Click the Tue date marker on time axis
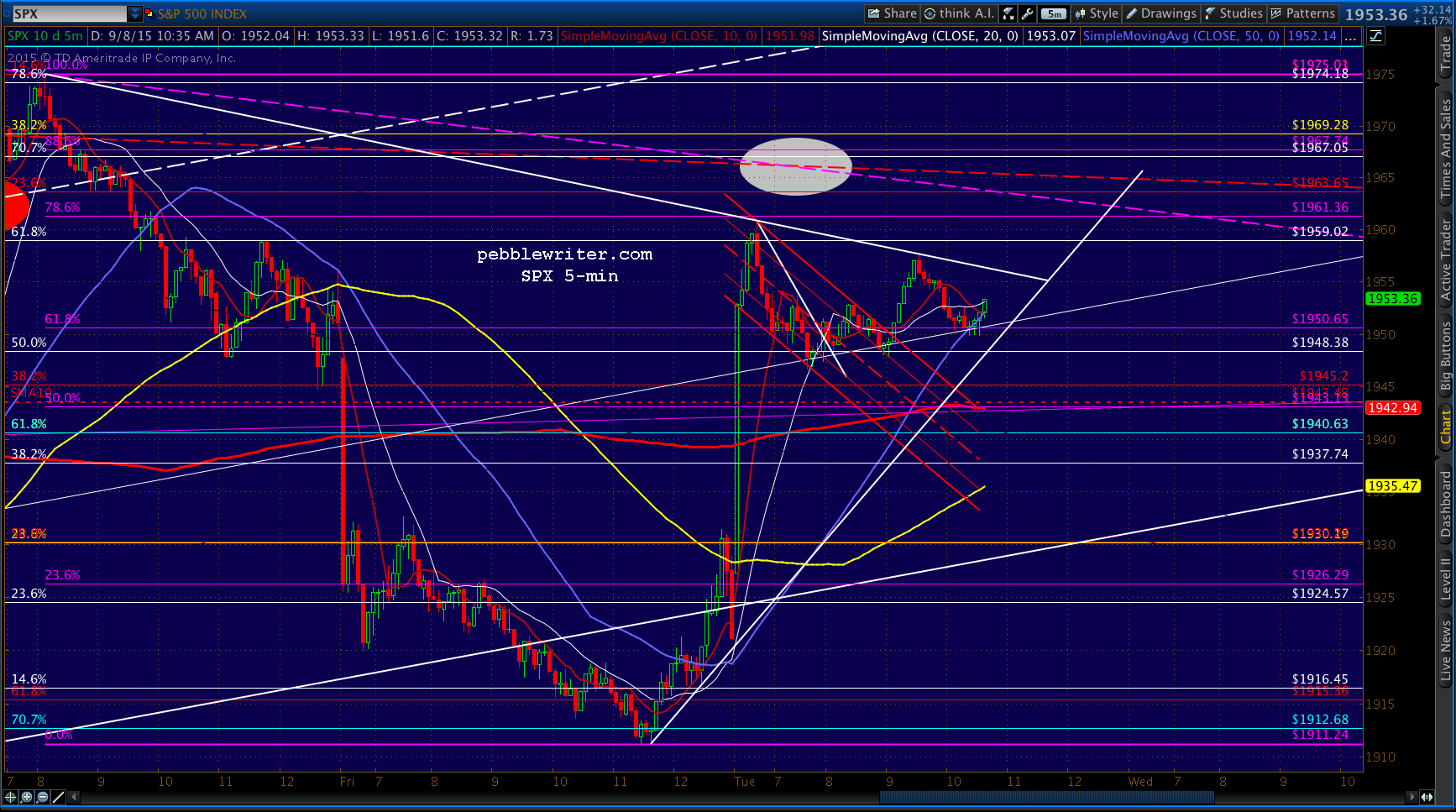 [744, 782]
